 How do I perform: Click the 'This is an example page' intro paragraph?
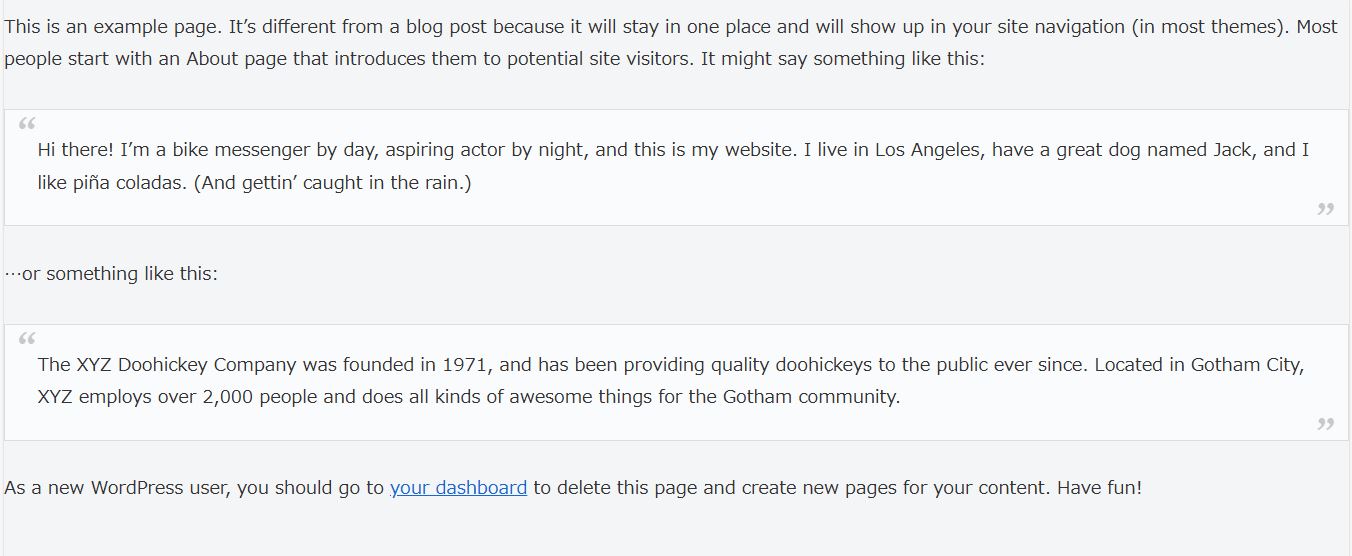(x=671, y=42)
